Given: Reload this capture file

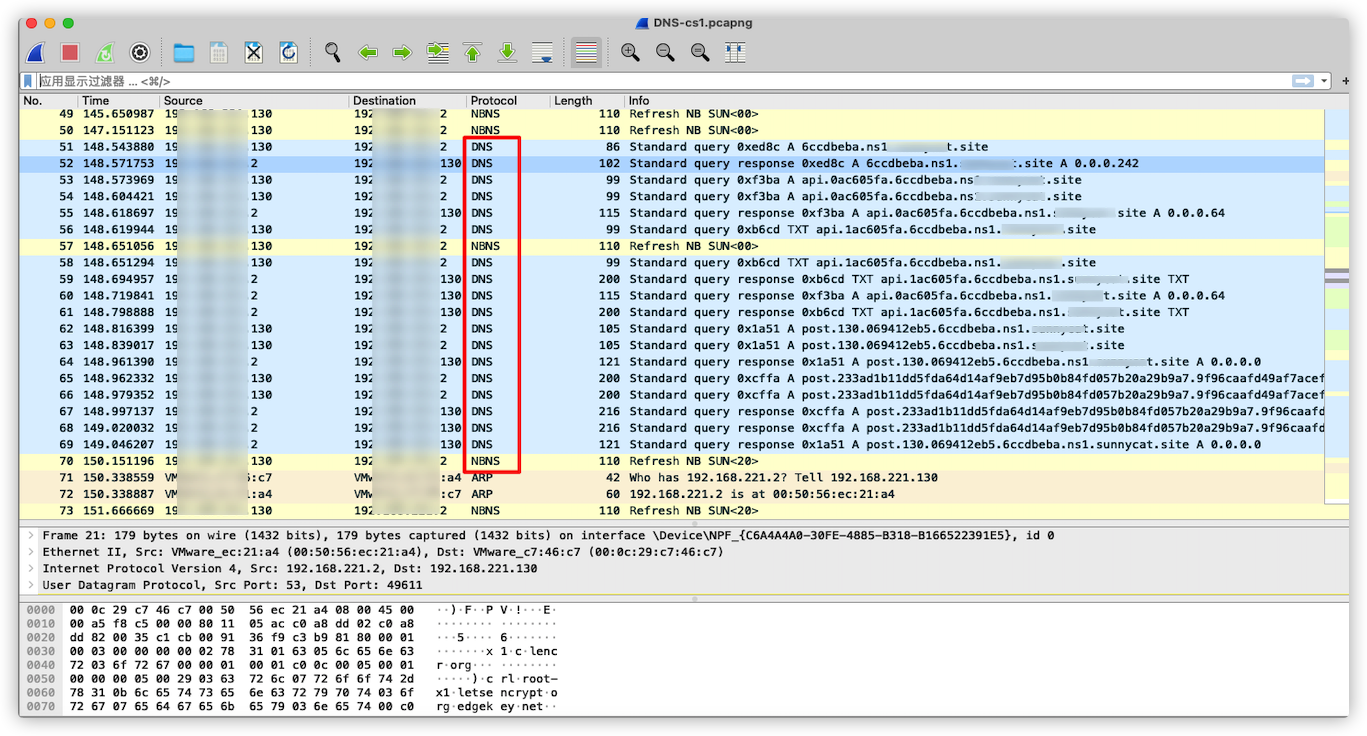Looking at the screenshot, I should [x=286, y=52].
